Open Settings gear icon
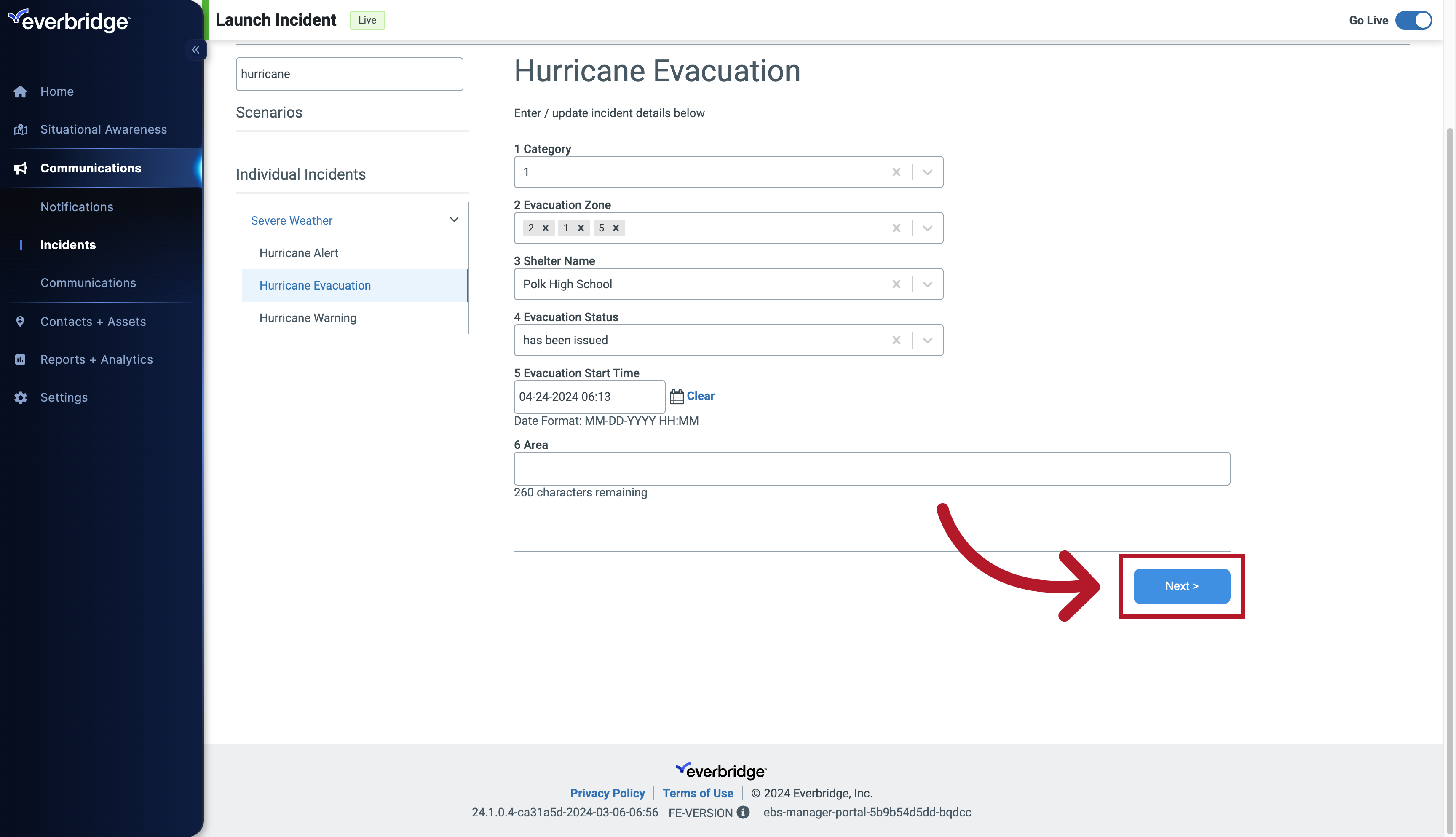This screenshot has height=837, width=1456. coord(20,397)
